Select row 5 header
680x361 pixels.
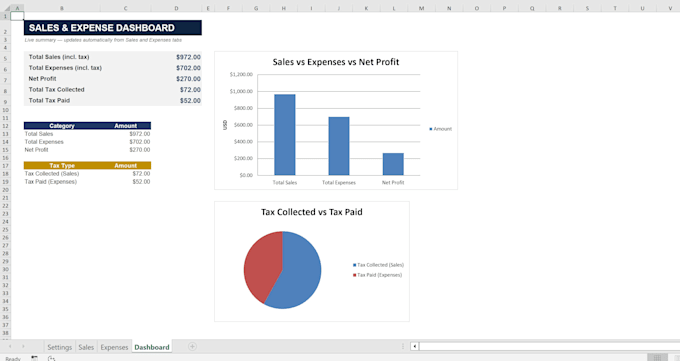[x=5, y=58]
